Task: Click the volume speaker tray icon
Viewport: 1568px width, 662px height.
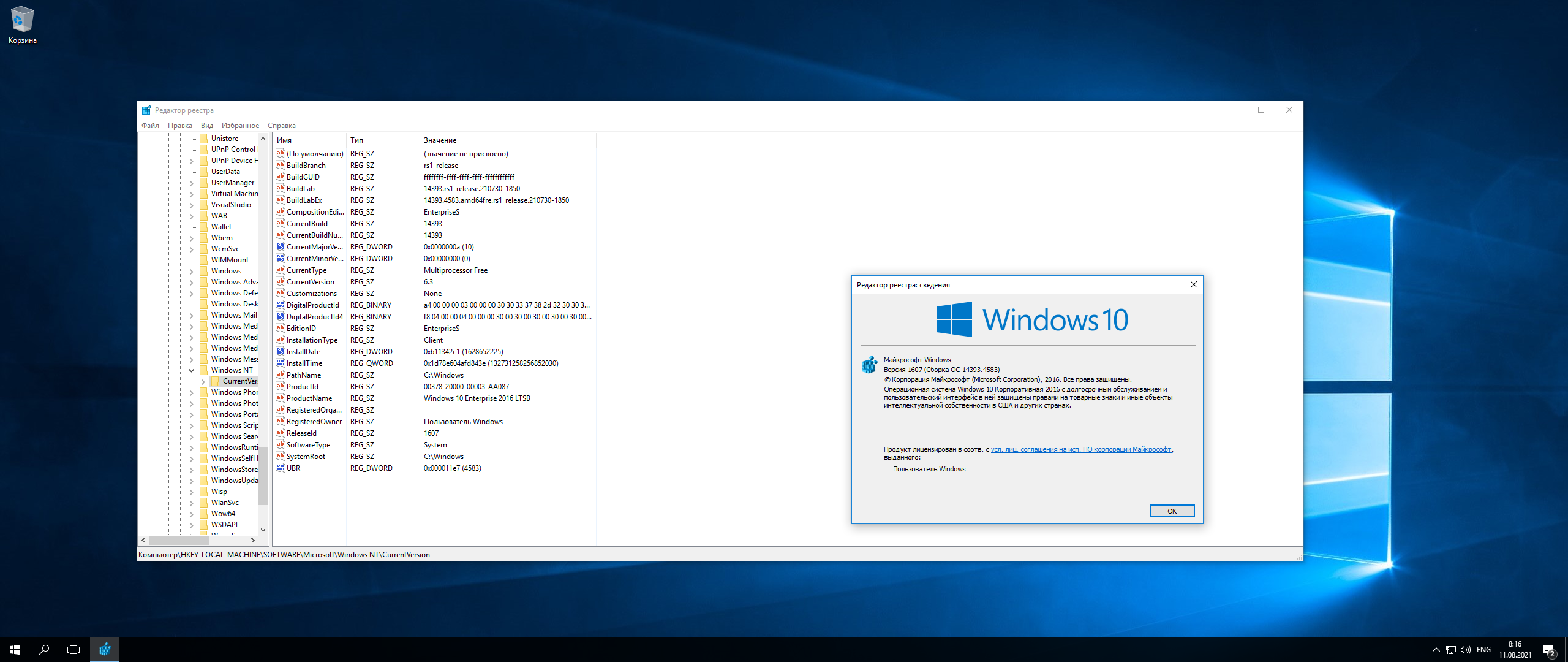Action: point(1466,650)
